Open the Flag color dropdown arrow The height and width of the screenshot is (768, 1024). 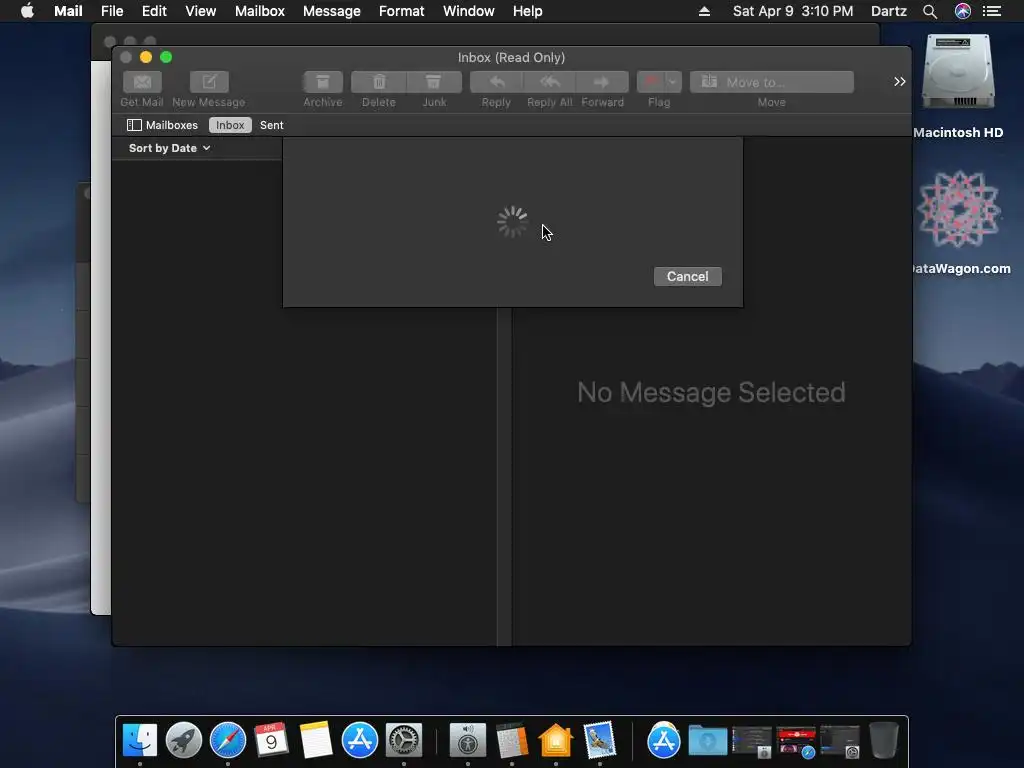pos(673,82)
